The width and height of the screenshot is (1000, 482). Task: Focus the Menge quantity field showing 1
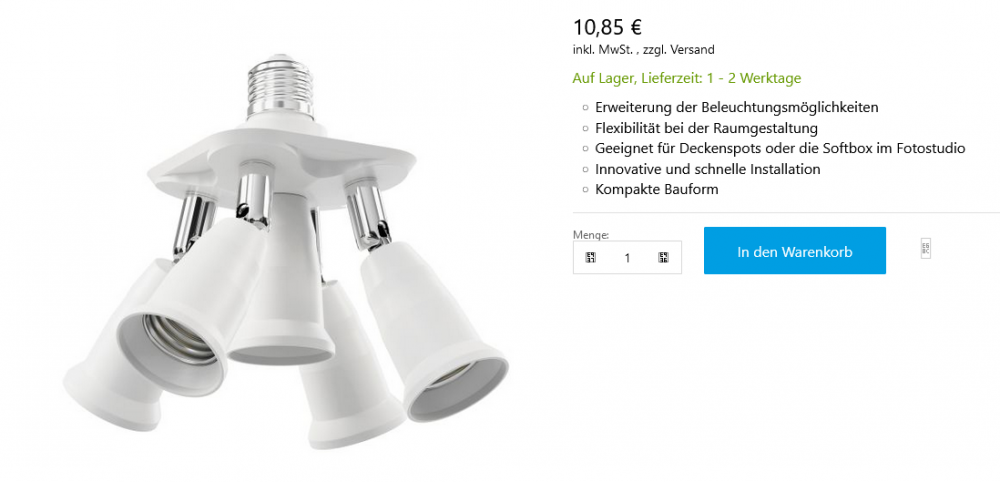click(627, 258)
